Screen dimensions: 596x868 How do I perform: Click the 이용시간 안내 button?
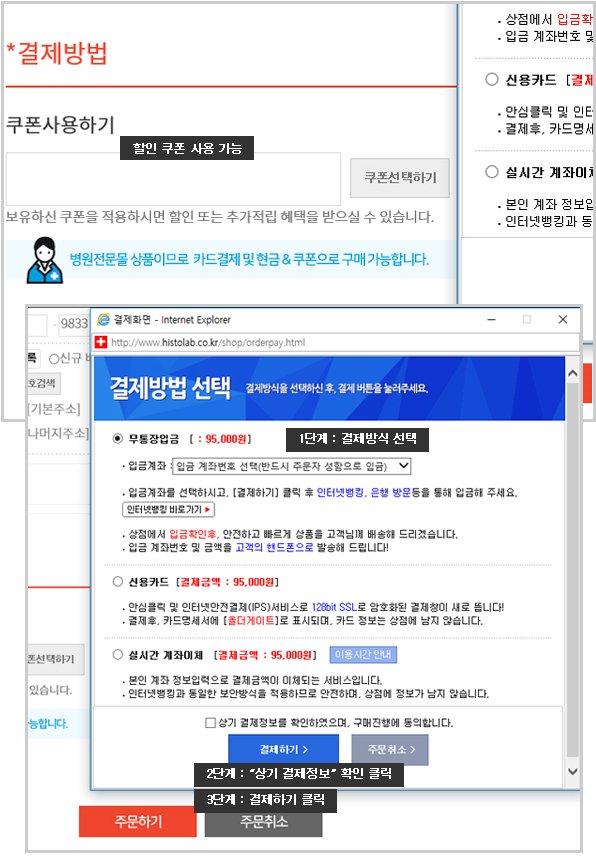click(363, 654)
